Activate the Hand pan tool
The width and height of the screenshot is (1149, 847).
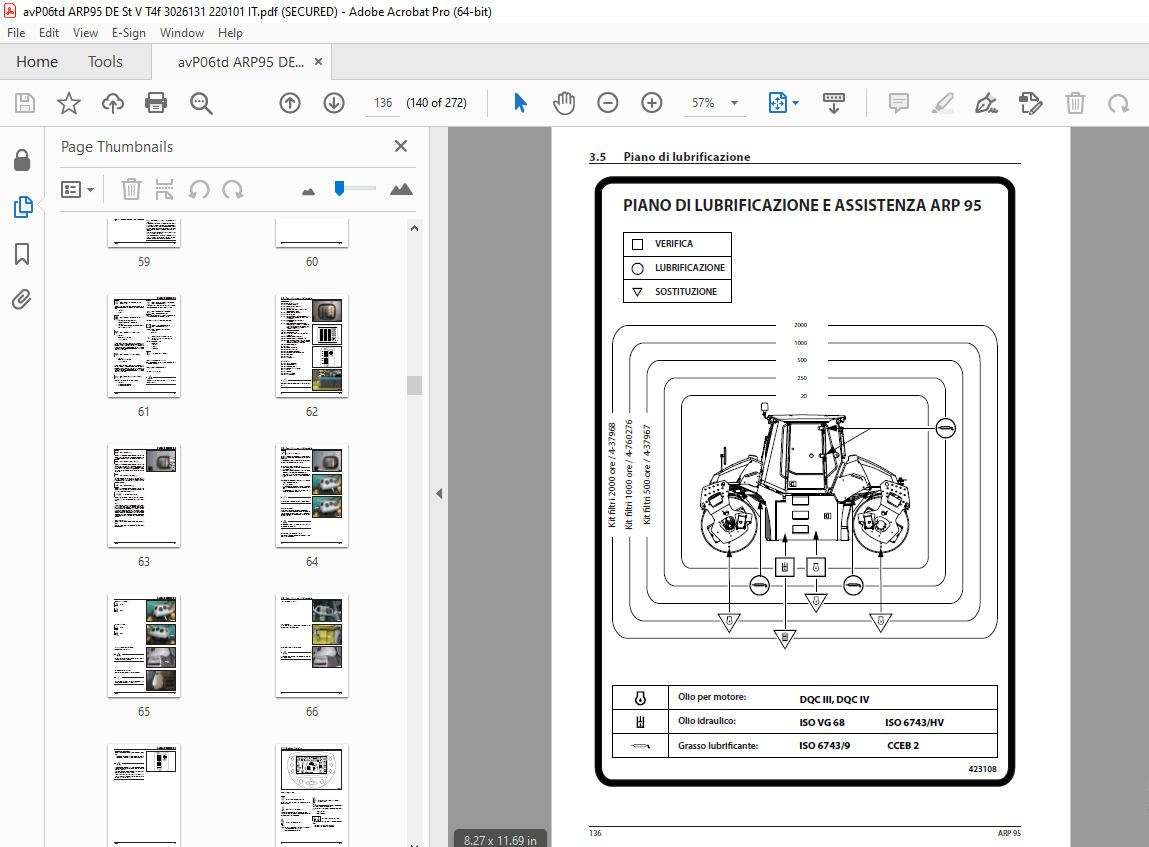coord(564,103)
